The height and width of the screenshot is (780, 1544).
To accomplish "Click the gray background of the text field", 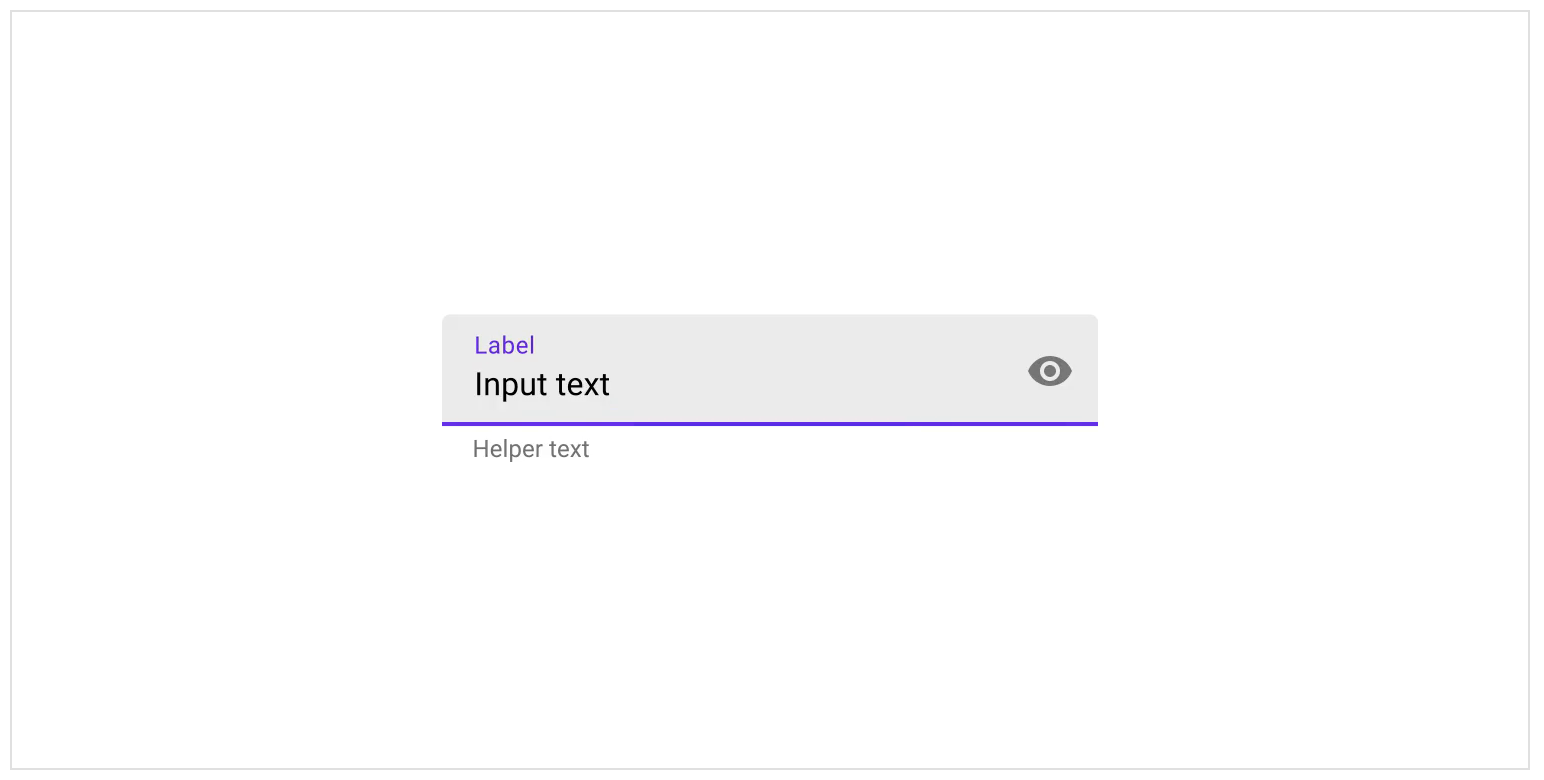I will (x=850, y=340).
